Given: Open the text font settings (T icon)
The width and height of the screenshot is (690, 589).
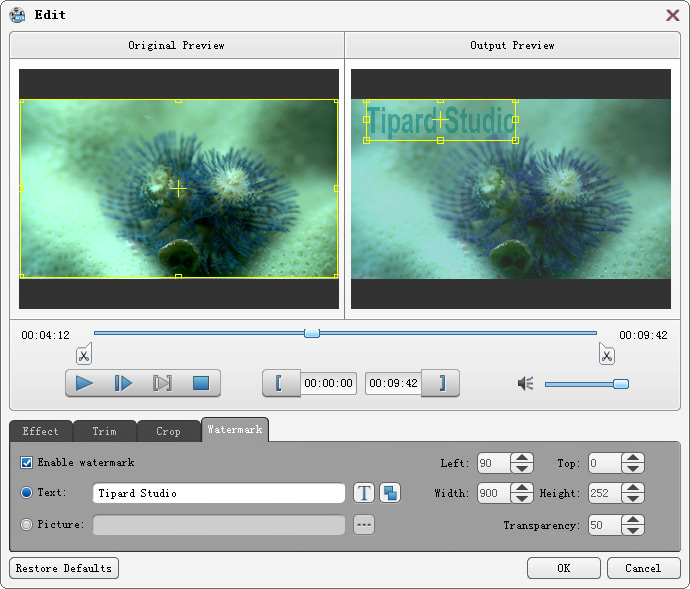Looking at the screenshot, I should tap(364, 493).
